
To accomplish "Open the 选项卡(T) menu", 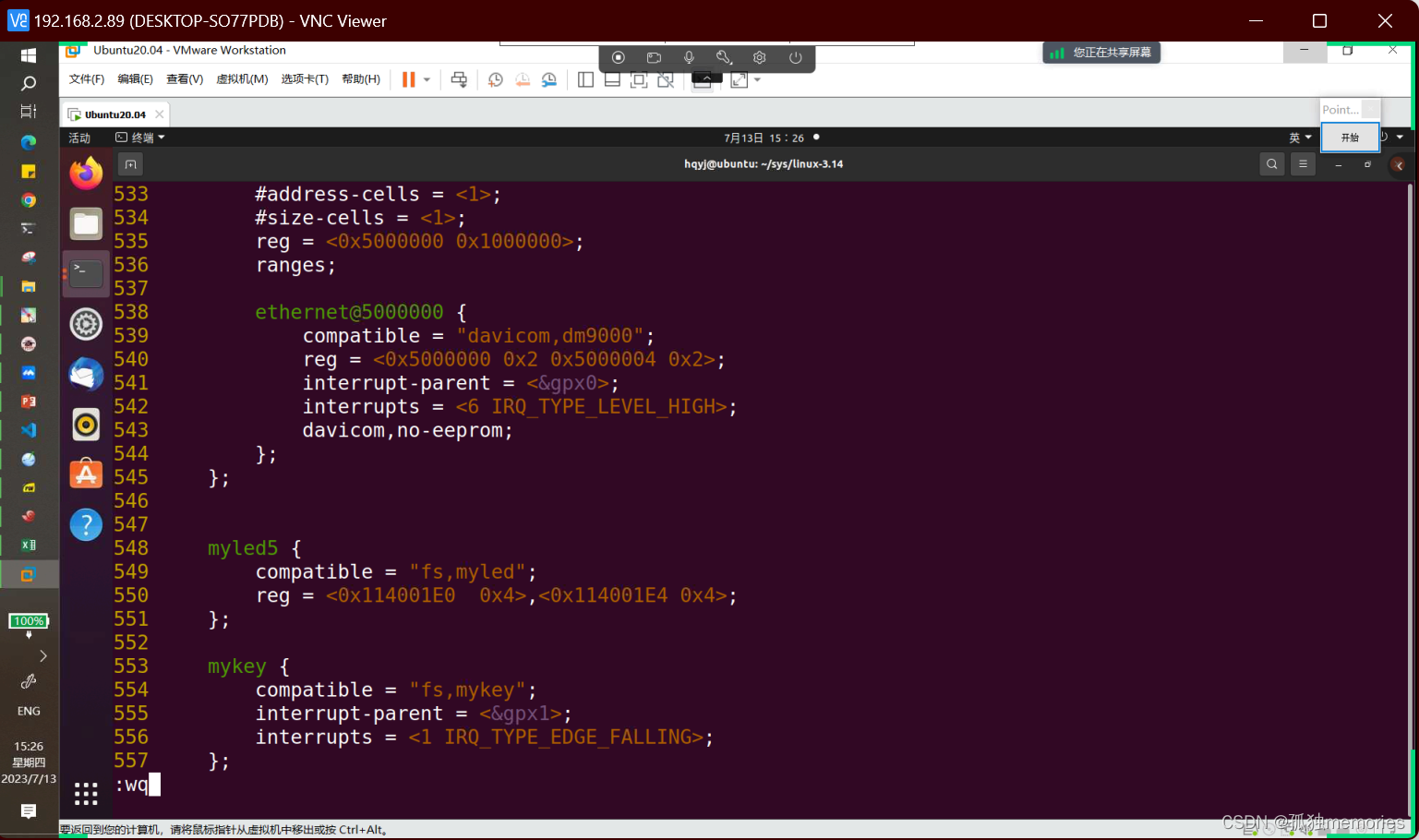I will 305,79.
